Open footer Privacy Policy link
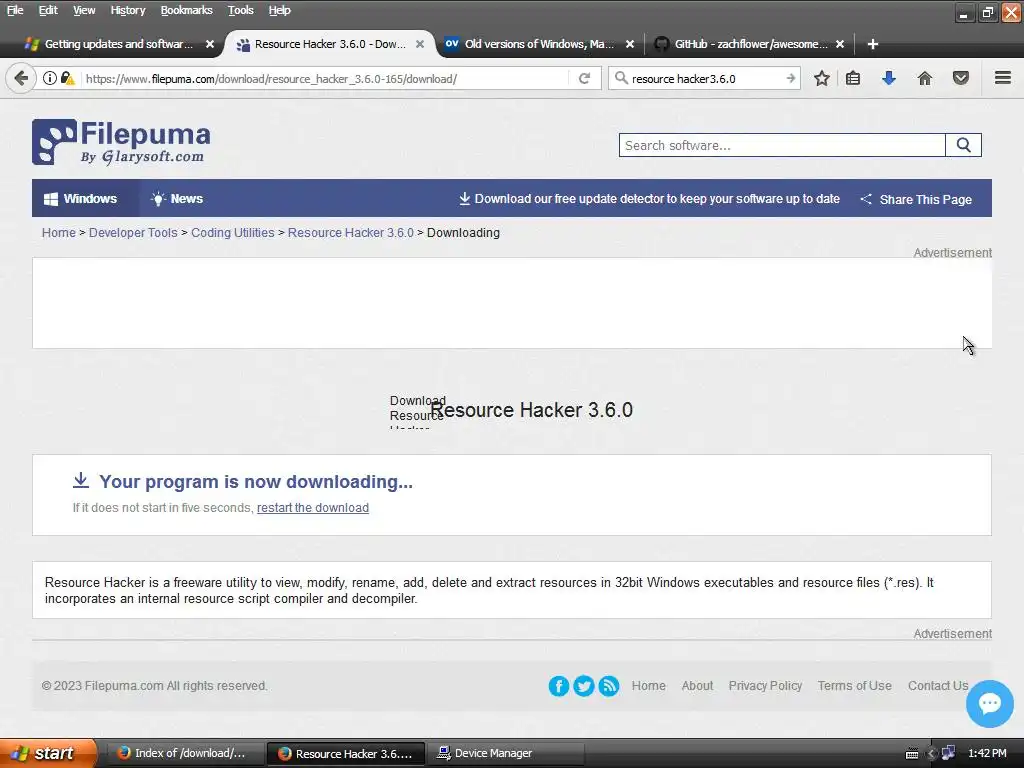This screenshot has height=768, width=1024. click(765, 686)
